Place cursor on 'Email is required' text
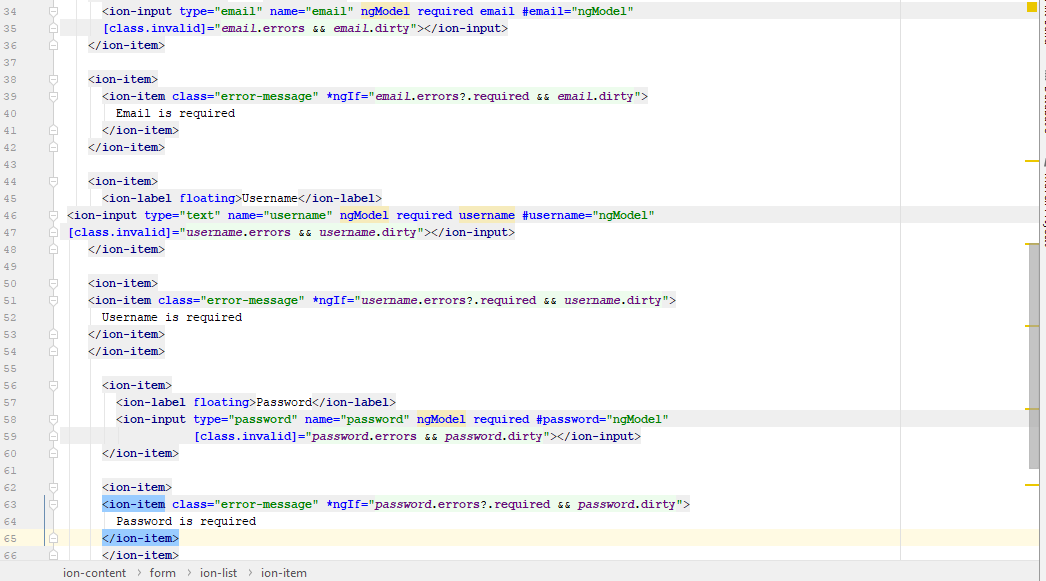The height and width of the screenshot is (581, 1046). click(x=175, y=113)
